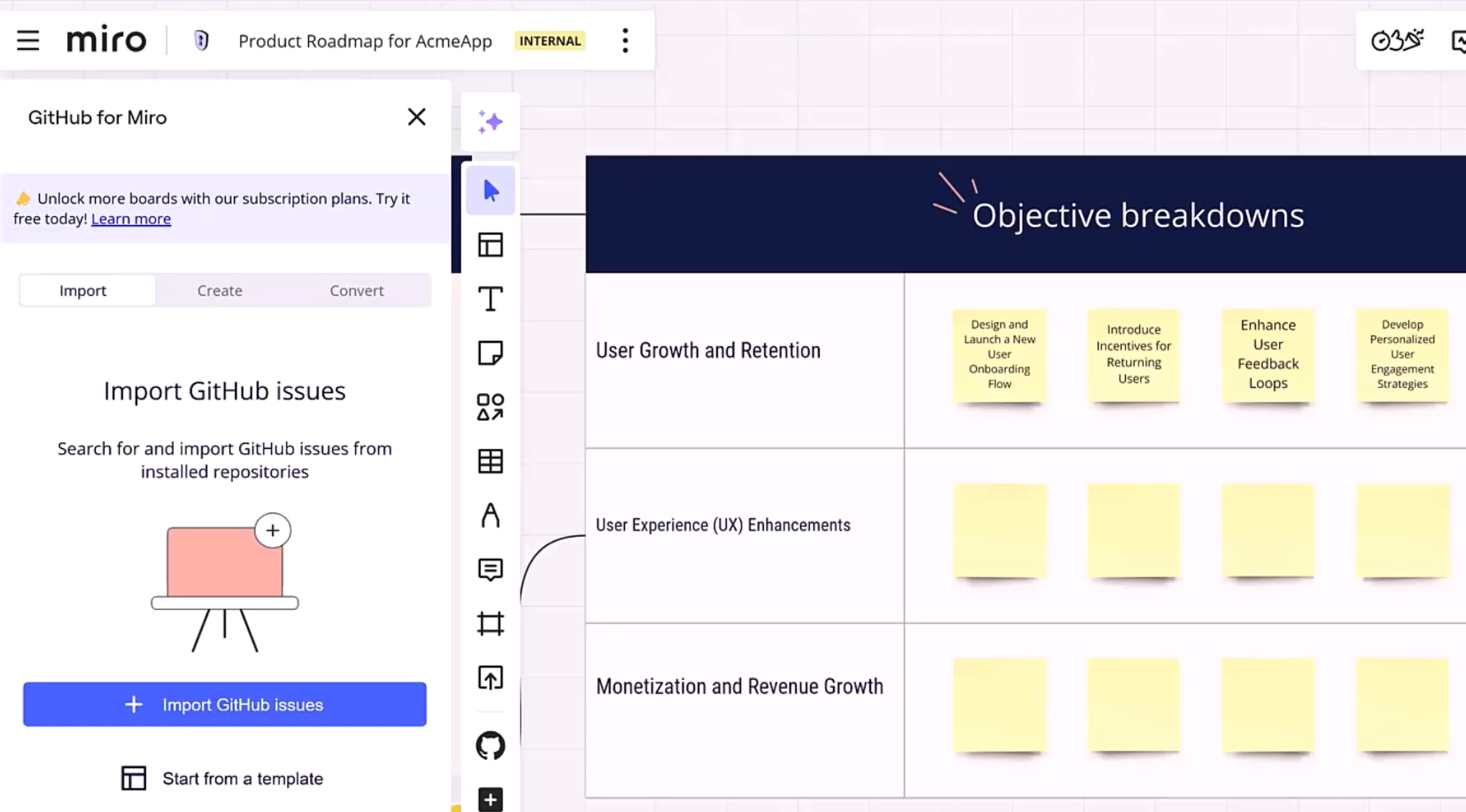Open more apps with the plus icon
This screenshot has height=812, width=1466.
(490, 800)
